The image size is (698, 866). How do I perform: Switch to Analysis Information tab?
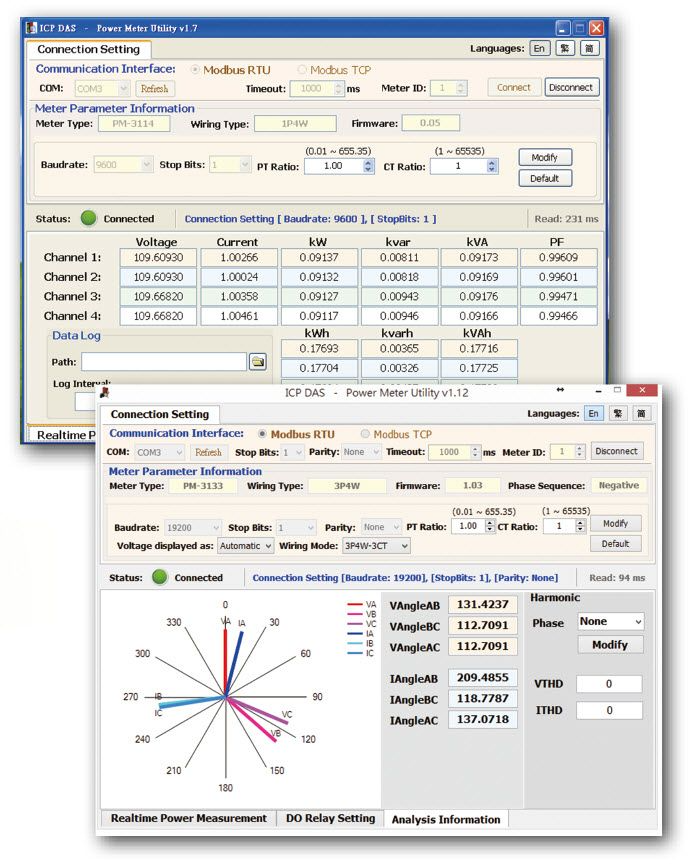click(x=446, y=819)
